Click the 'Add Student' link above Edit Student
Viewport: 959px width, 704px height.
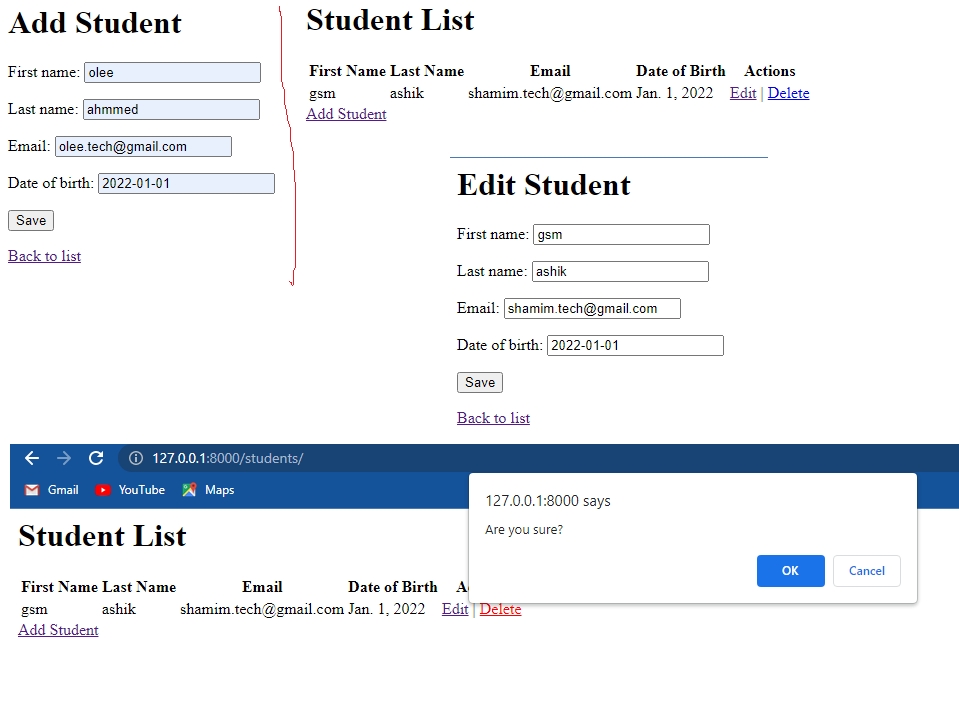click(346, 114)
